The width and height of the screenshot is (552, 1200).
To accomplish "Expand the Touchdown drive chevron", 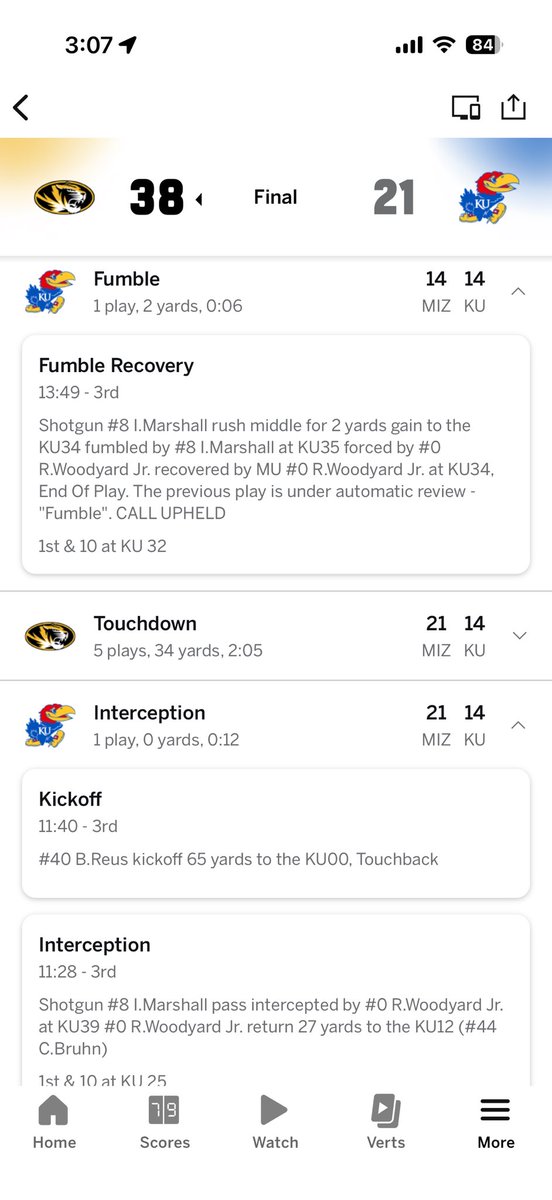I will click(x=518, y=636).
